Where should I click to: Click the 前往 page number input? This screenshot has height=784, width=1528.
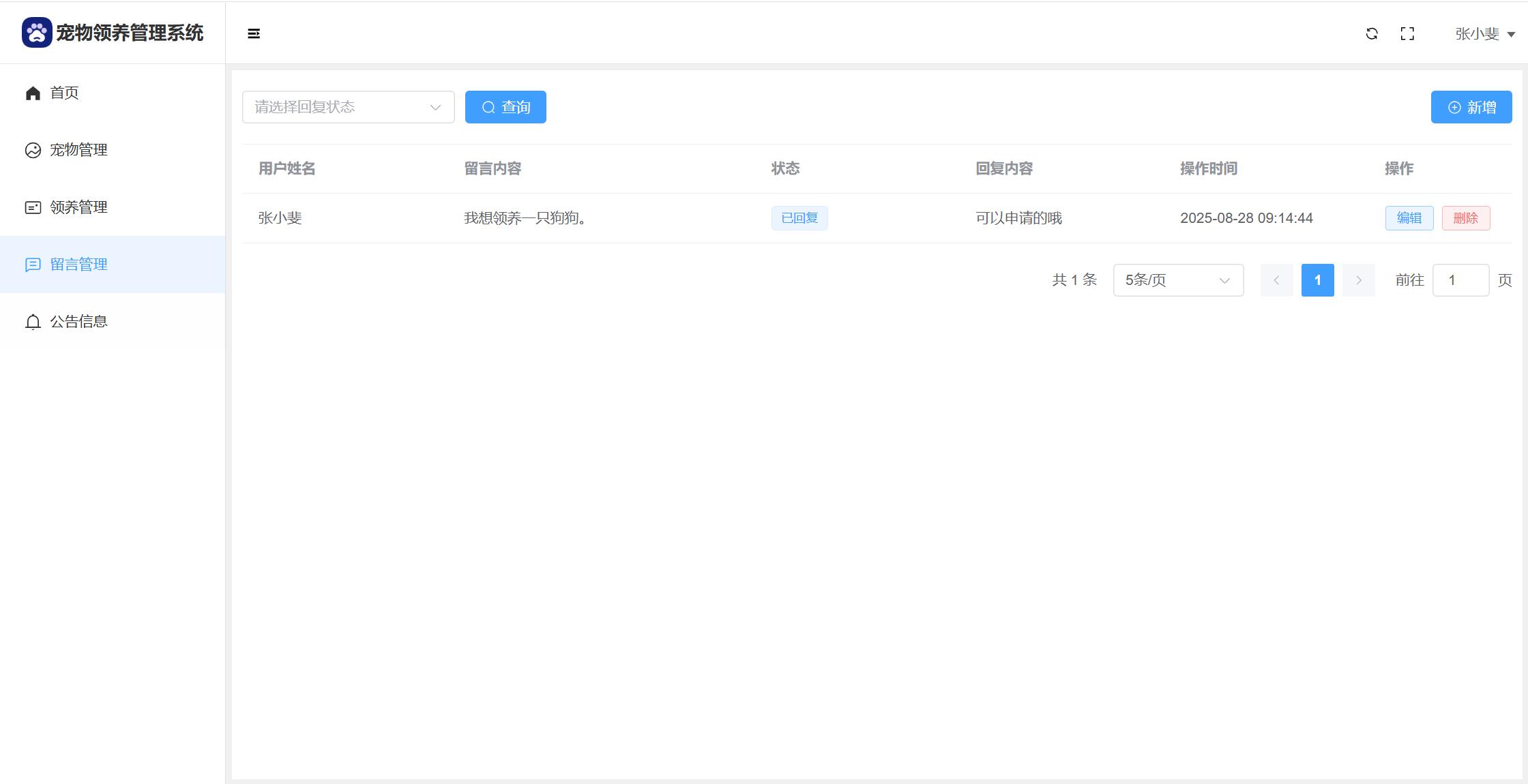coord(1460,280)
